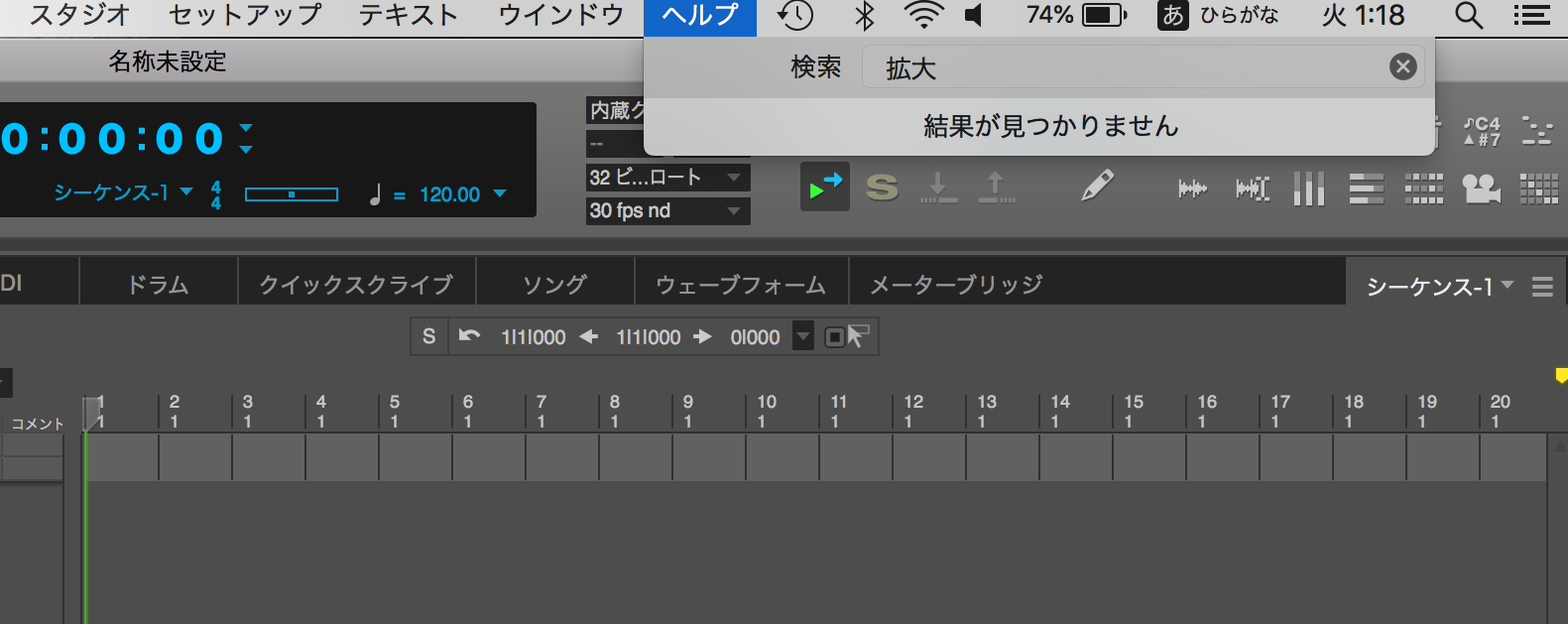Clear the help search field with X
The width and height of the screenshot is (1568, 624).
point(1402,66)
